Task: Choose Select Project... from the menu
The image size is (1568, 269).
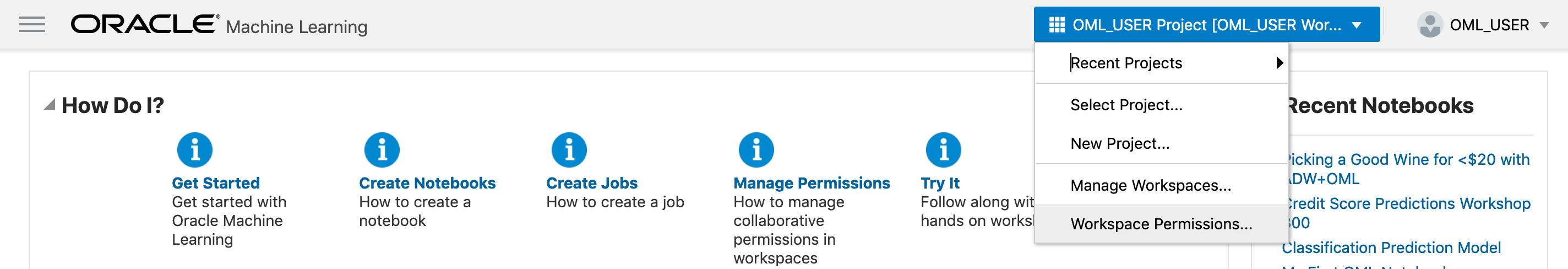Action: point(1126,105)
